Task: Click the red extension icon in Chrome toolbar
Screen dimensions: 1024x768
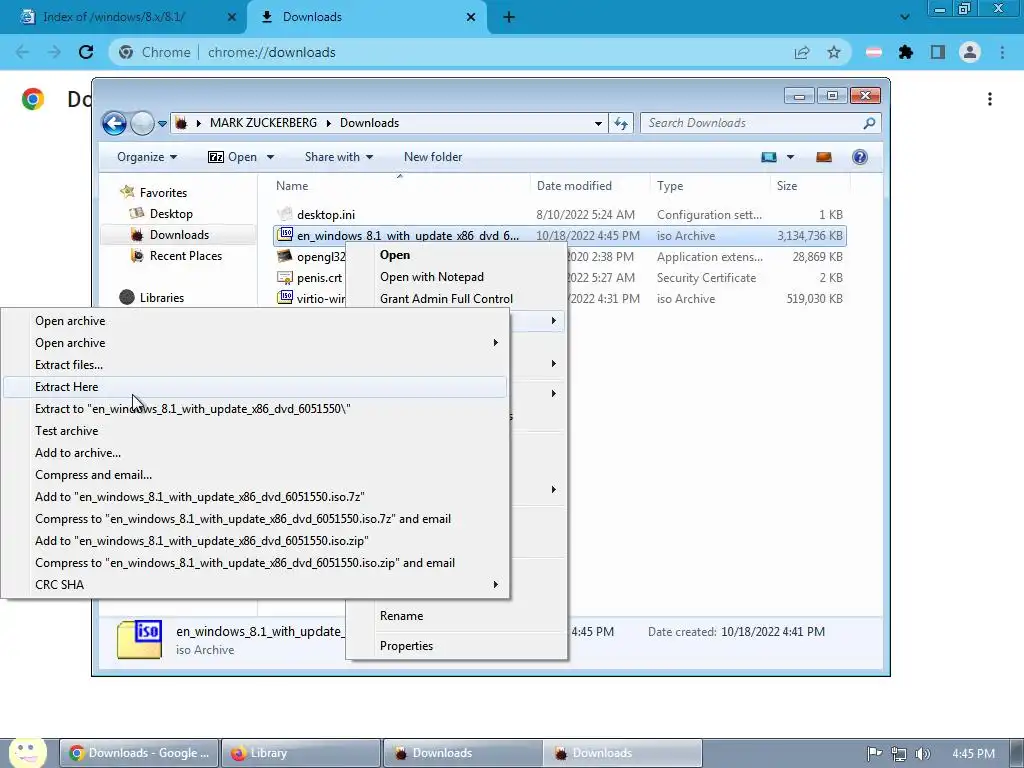Action: (x=874, y=52)
